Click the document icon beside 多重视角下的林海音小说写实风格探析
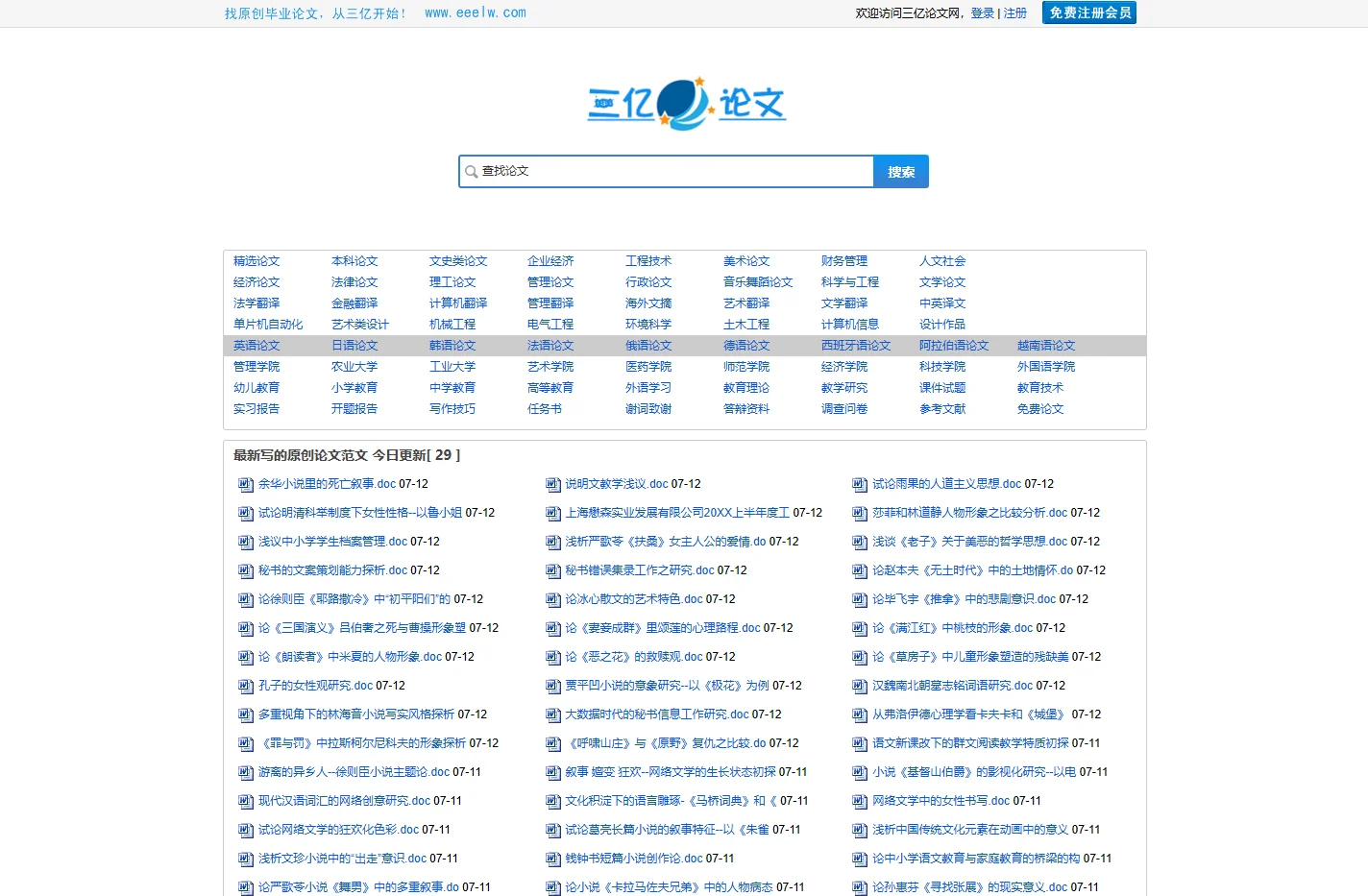 coord(245,715)
